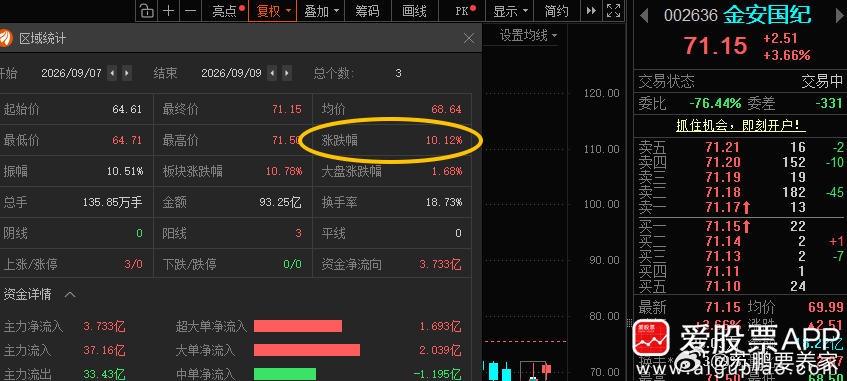Click the 主力流出 value 33.43亿
This screenshot has height=381, width=847.
tap(104, 374)
